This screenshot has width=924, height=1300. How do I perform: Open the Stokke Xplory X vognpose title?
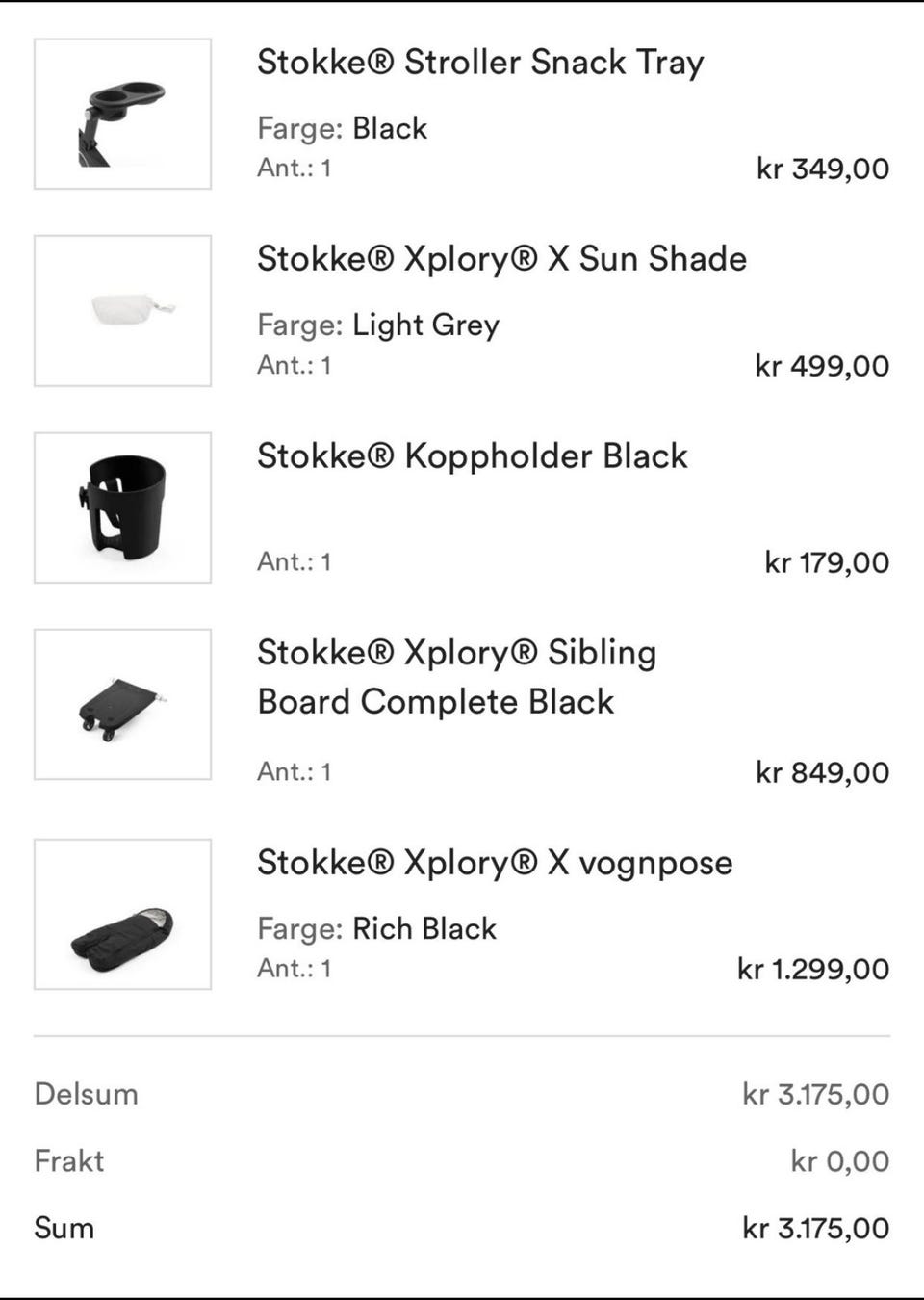494,863
